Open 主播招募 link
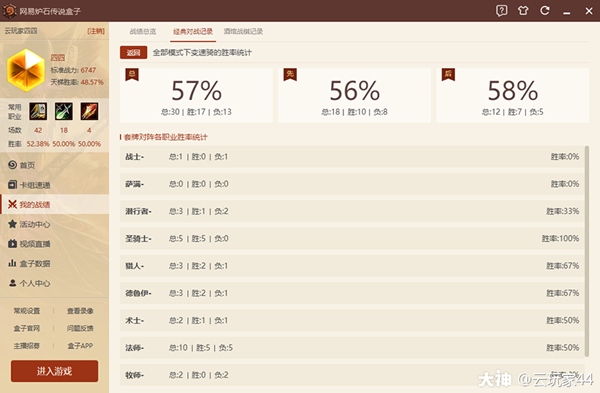The image size is (600, 393). pos(27,346)
